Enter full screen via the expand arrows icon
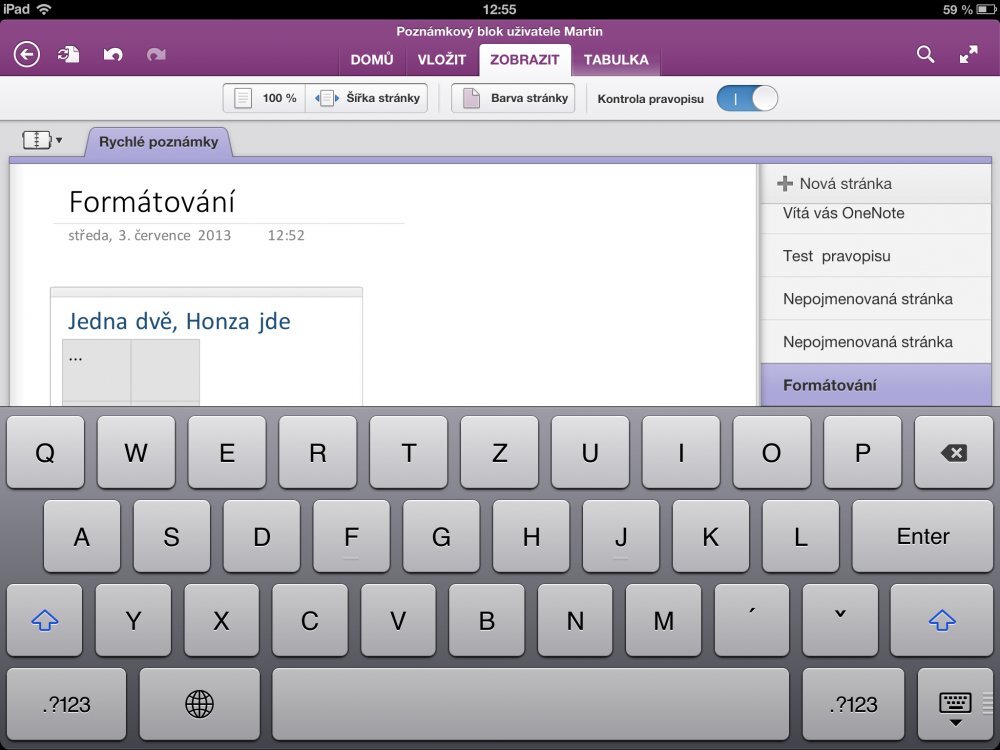 click(x=969, y=54)
